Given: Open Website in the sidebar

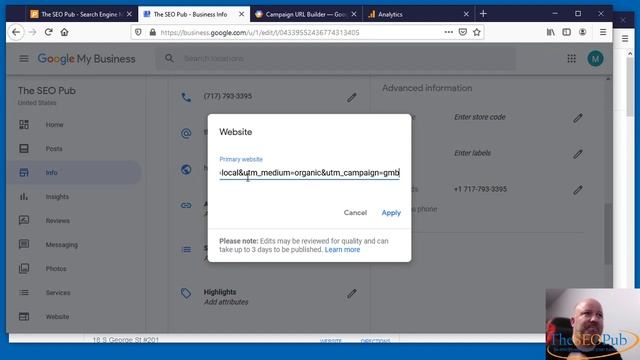Looking at the screenshot, I should (58, 317).
